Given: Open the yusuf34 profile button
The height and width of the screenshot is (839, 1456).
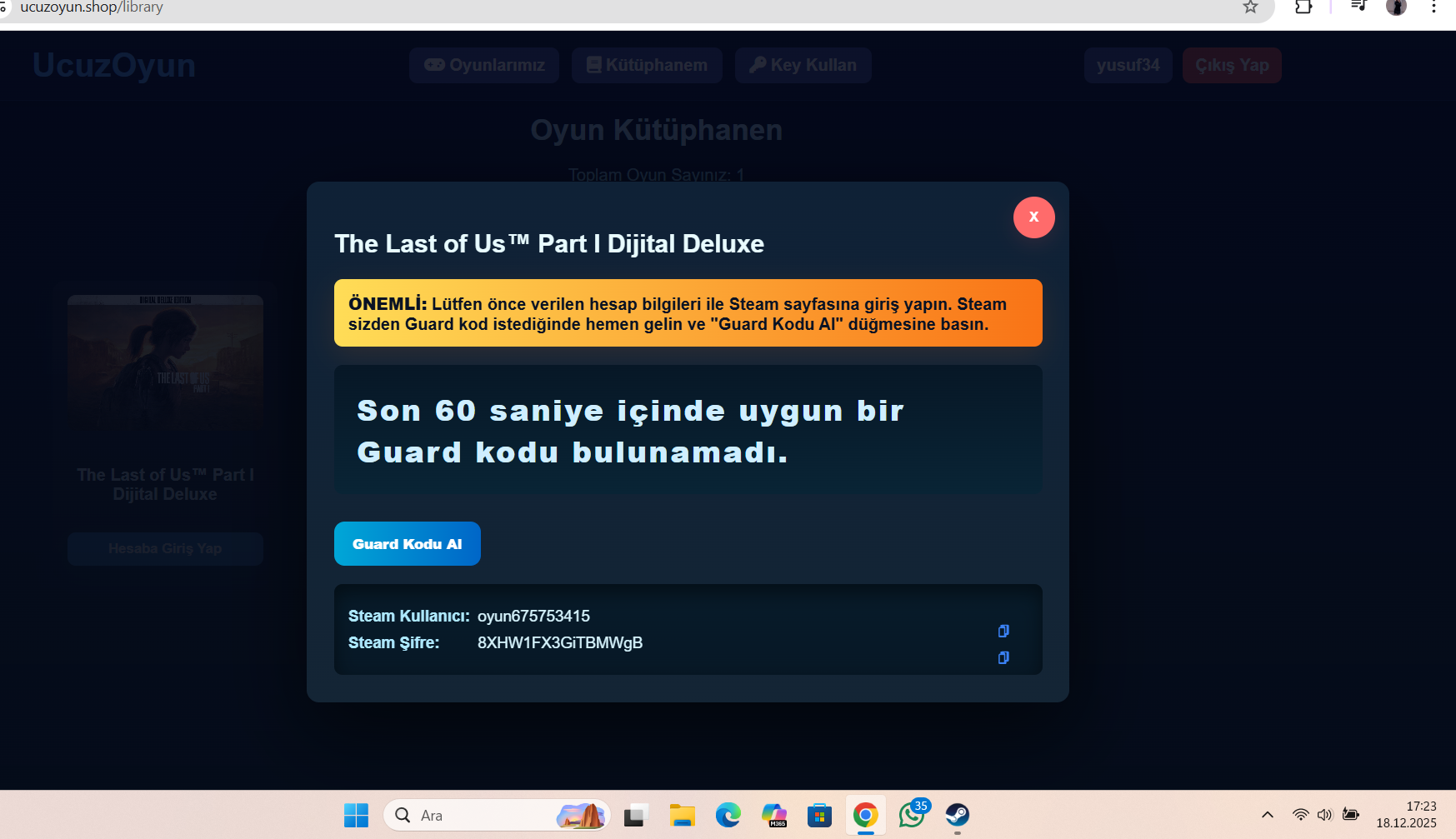Looking at the screenshot, I should tap(1128, 65).
